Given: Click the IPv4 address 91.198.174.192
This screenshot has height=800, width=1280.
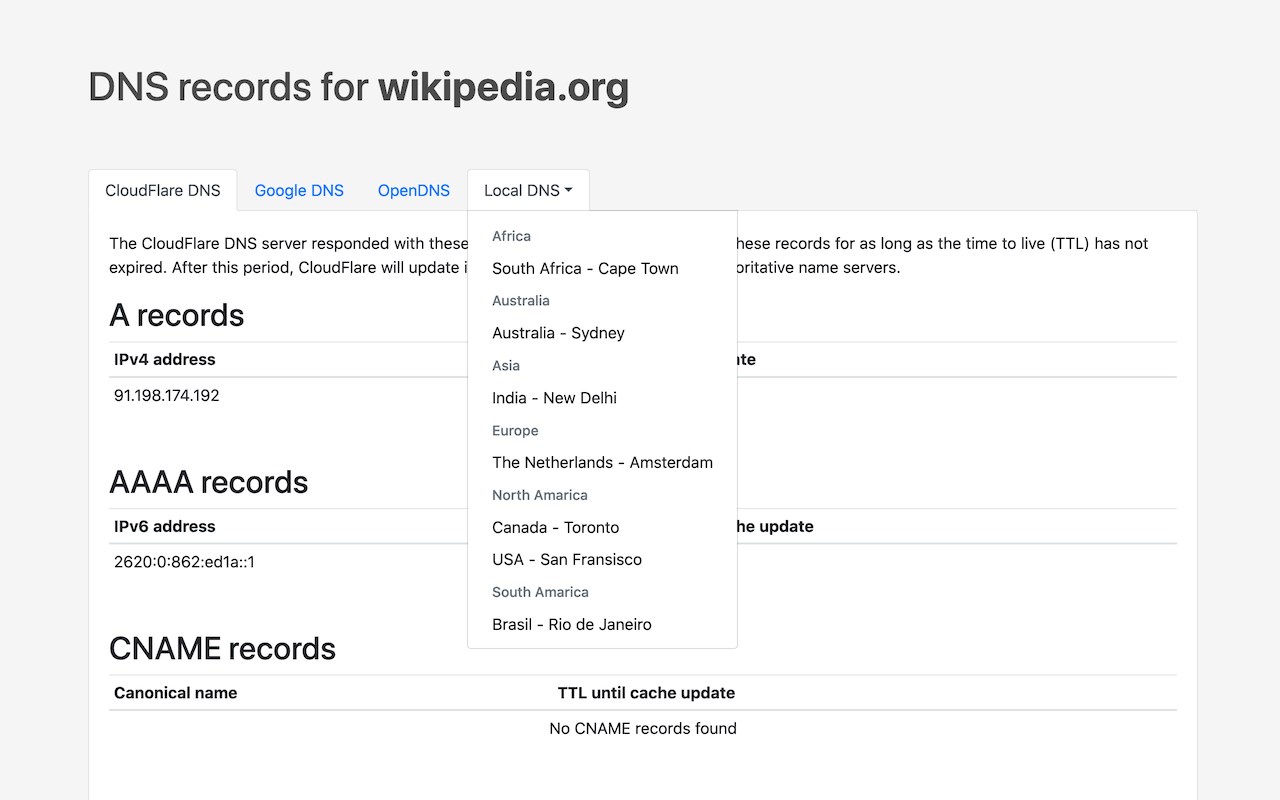Looking at the screenshot, I should 167,395.
